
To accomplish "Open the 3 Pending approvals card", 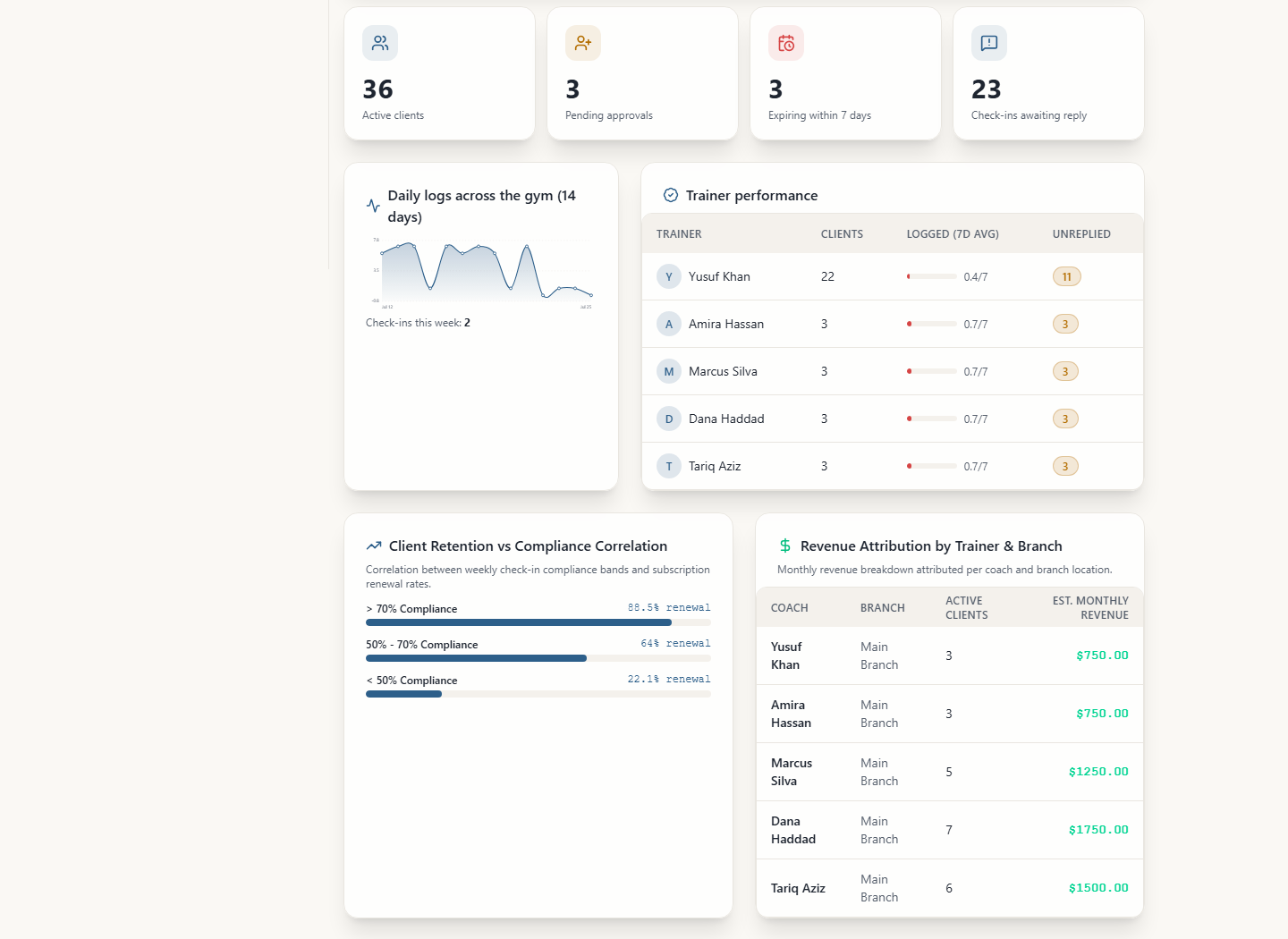I will (x=642, y=73).
